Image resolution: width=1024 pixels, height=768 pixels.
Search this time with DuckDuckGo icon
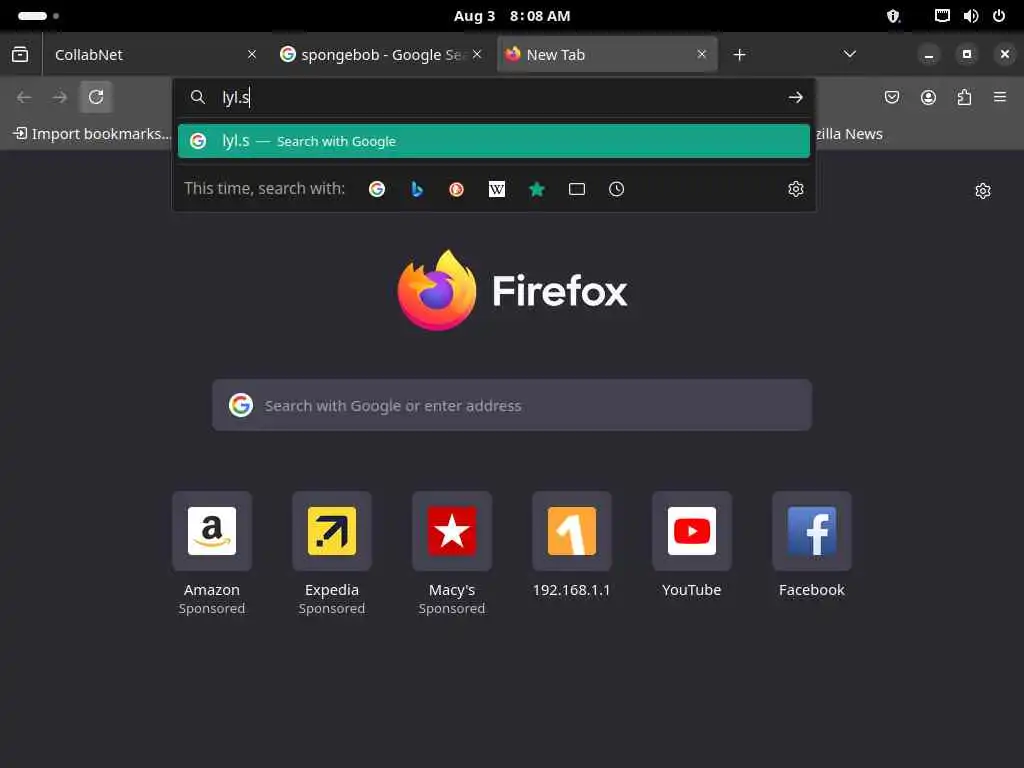click(456, 189)
